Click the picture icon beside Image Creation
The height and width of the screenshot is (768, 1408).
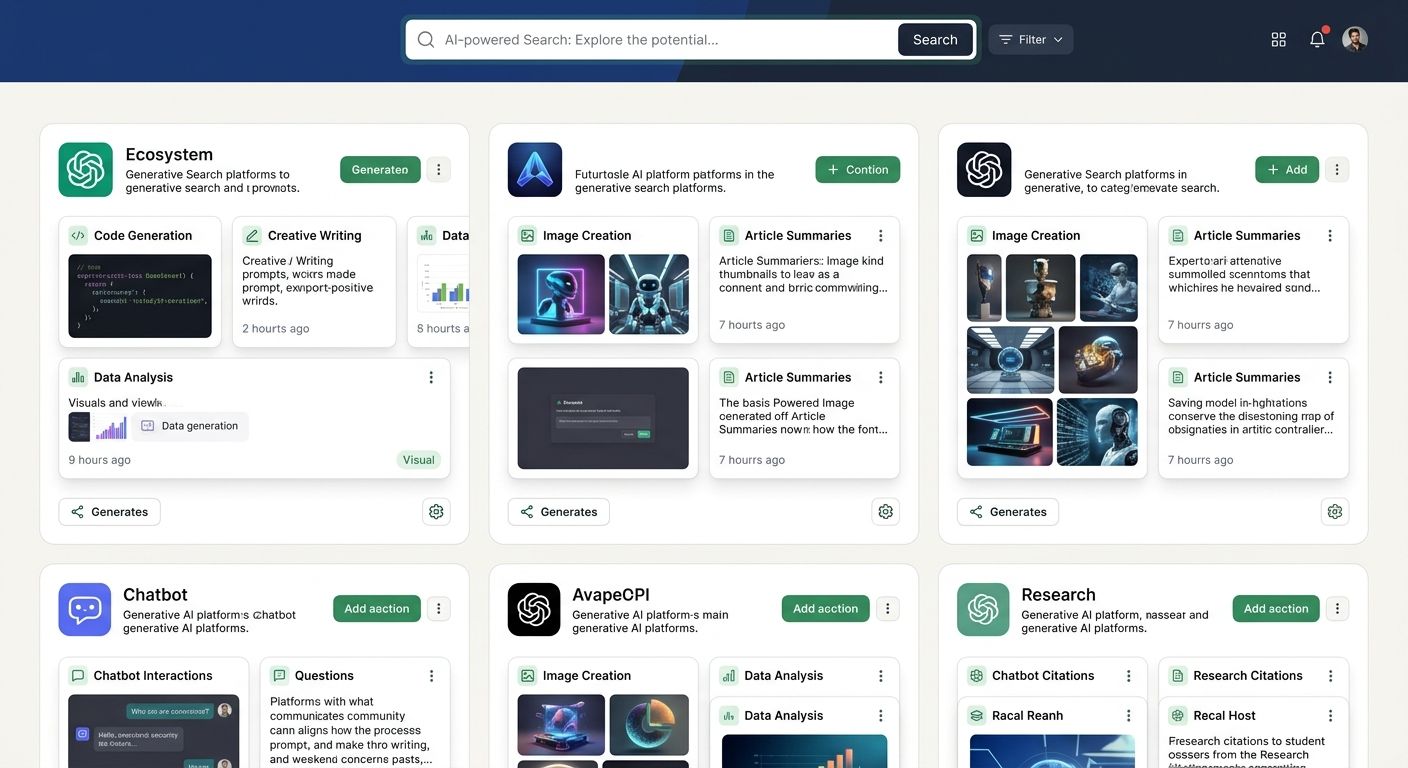click(527, 235)
